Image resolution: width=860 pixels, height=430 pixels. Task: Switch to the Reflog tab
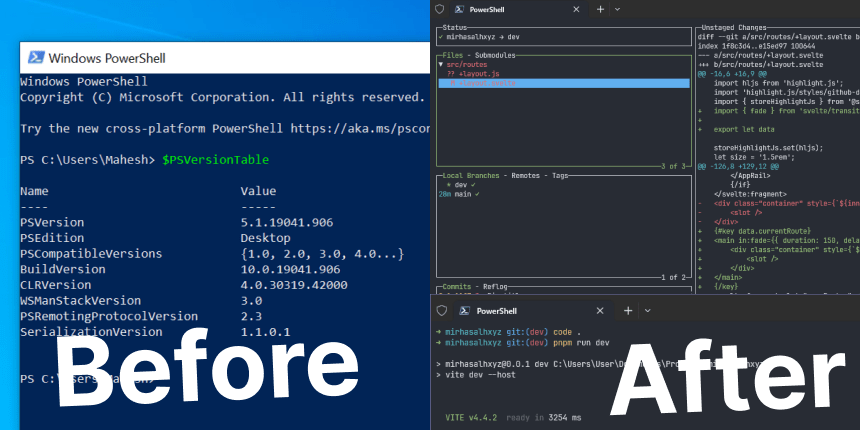(x=495, y=287)
